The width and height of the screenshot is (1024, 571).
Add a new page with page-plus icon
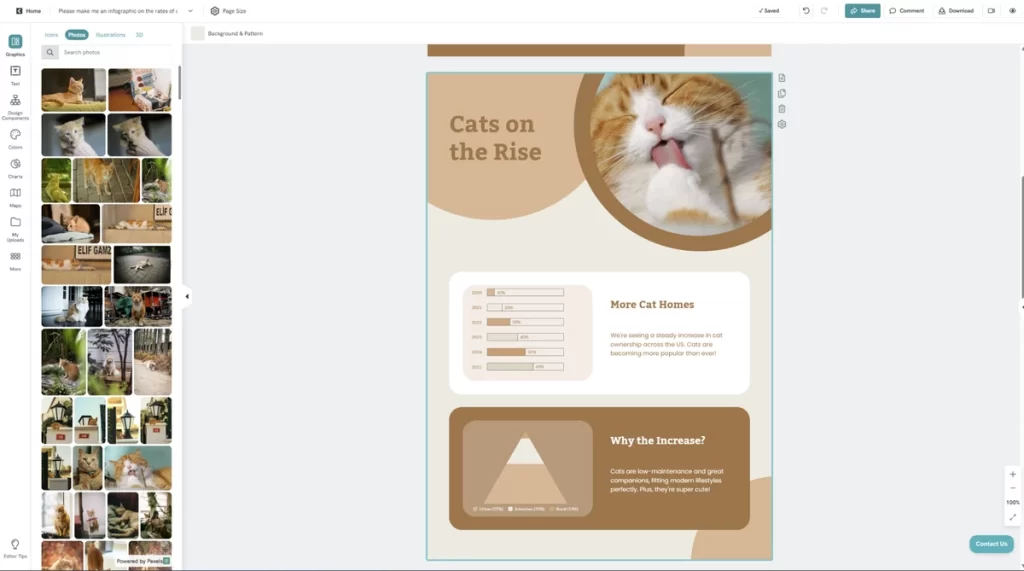782,78
